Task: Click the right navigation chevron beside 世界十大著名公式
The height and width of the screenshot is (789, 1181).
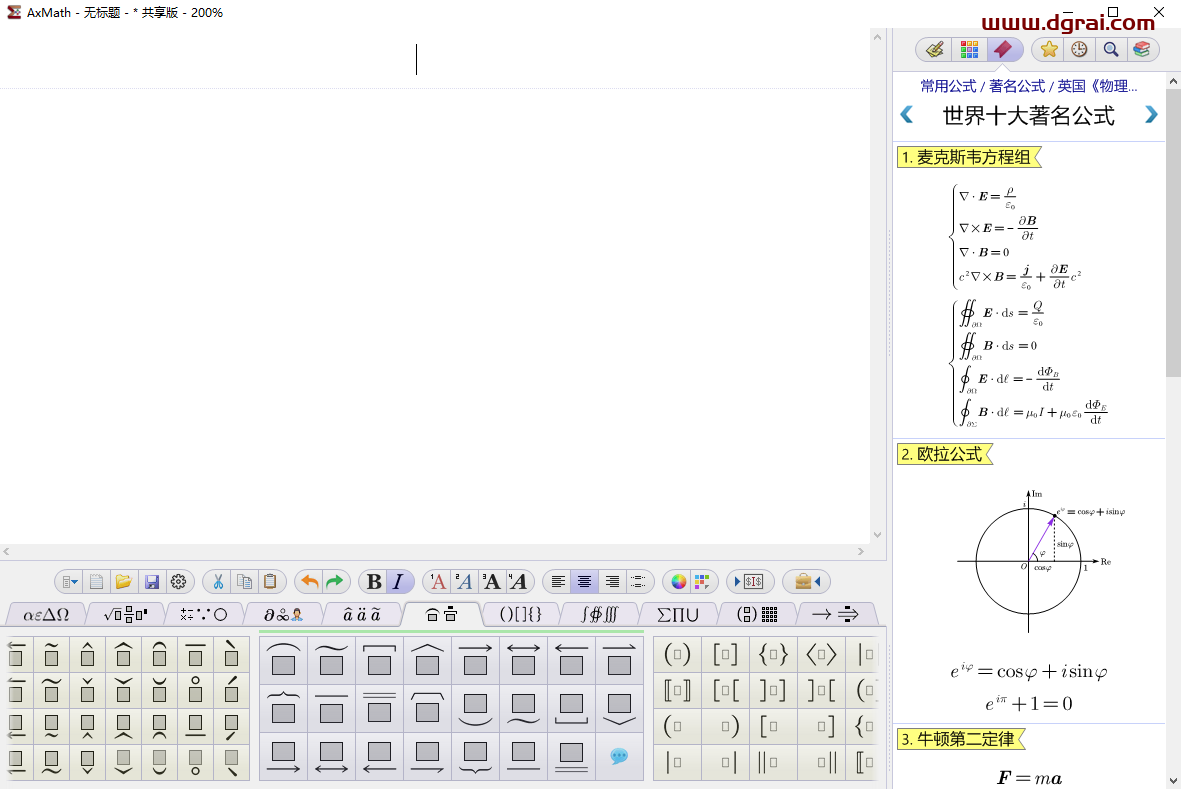Action: click(1150, 114)
